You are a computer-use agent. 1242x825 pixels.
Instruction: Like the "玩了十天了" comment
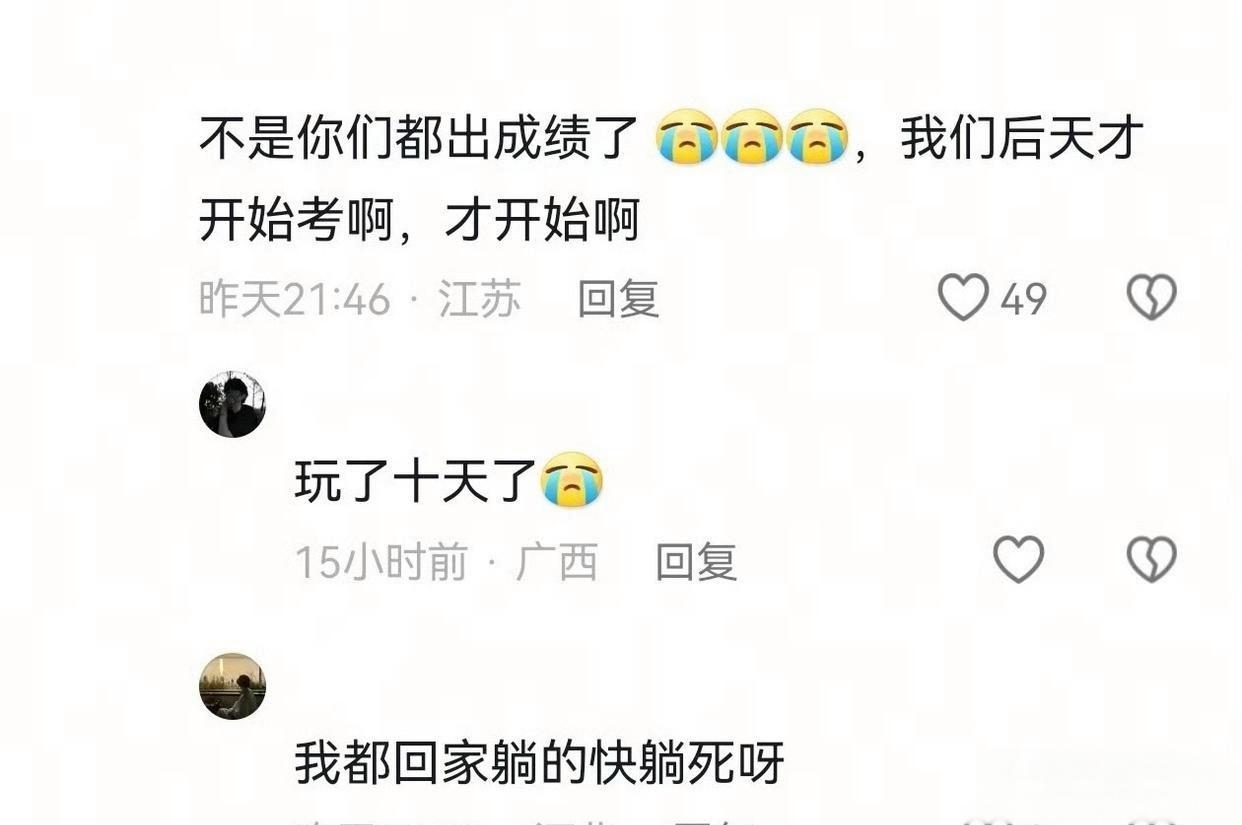[1018, 559]
